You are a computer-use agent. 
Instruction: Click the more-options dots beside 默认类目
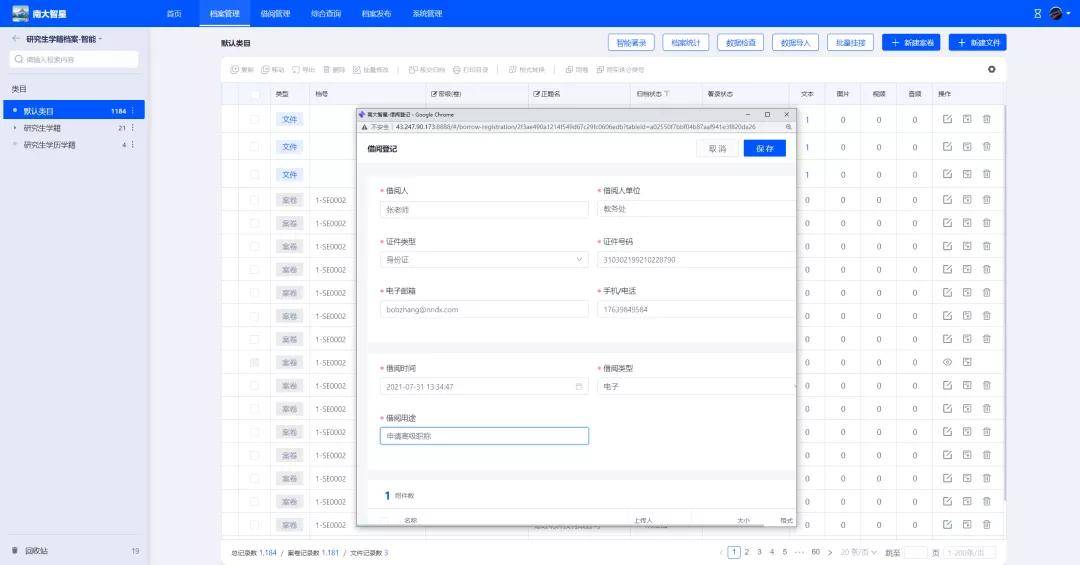tap(132, 111)
